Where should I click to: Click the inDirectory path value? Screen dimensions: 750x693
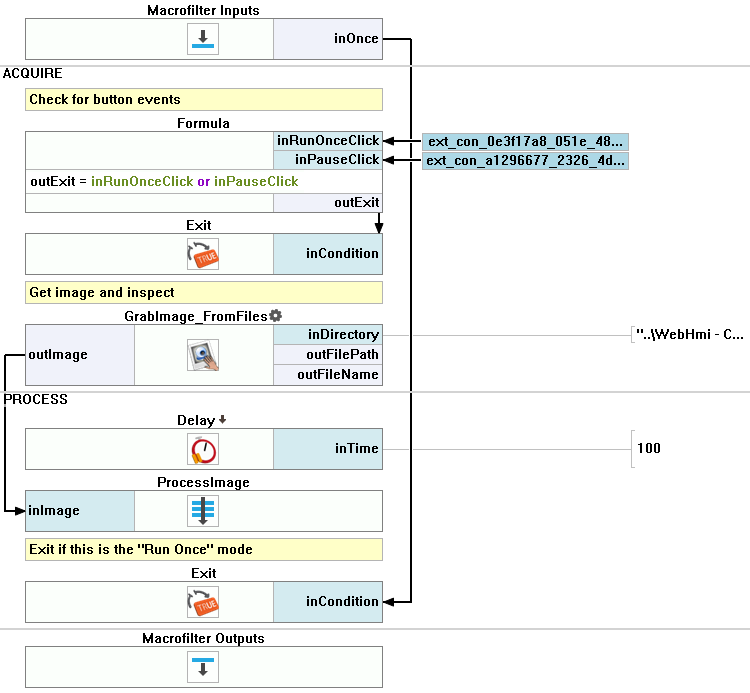click(689, 335)
